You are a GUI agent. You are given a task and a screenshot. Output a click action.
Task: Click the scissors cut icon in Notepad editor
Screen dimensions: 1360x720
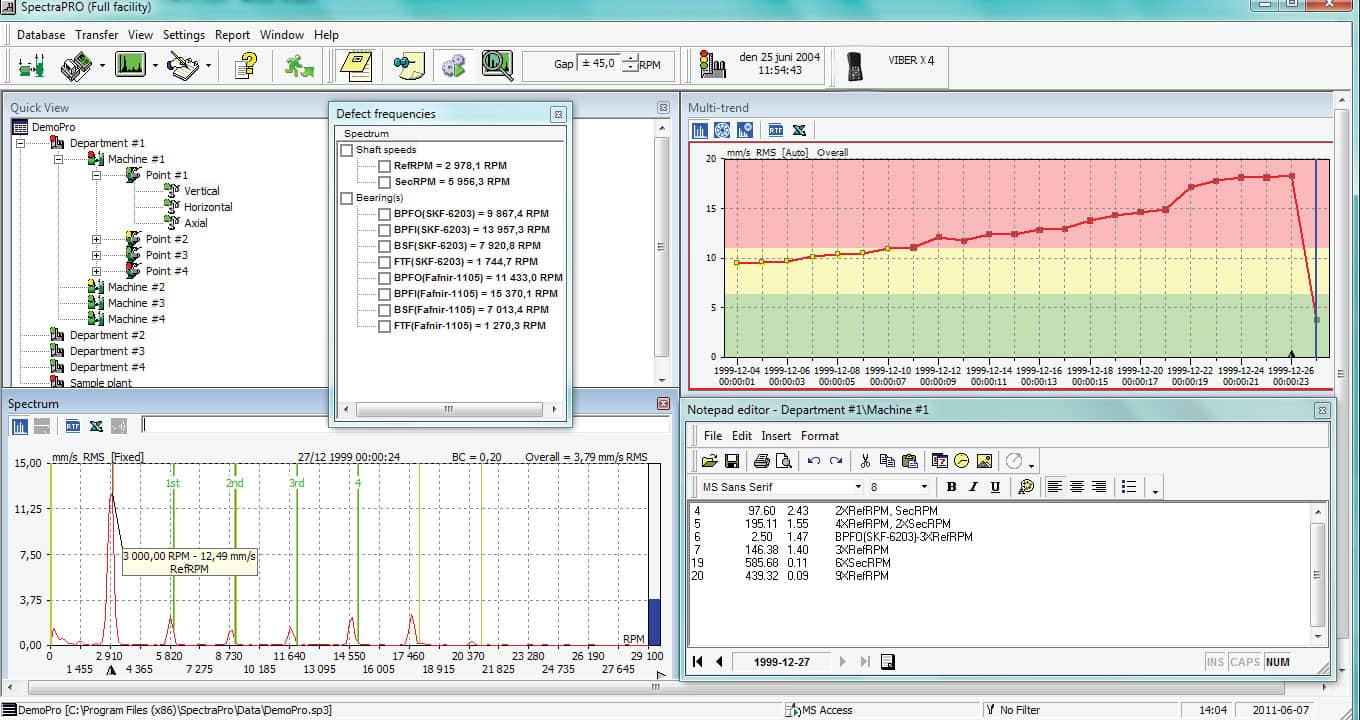866,461
